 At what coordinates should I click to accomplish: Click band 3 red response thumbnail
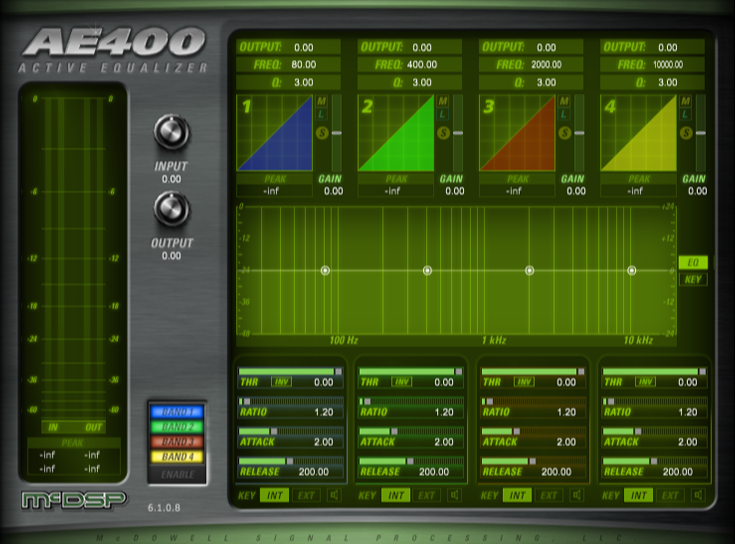point(518,133)
